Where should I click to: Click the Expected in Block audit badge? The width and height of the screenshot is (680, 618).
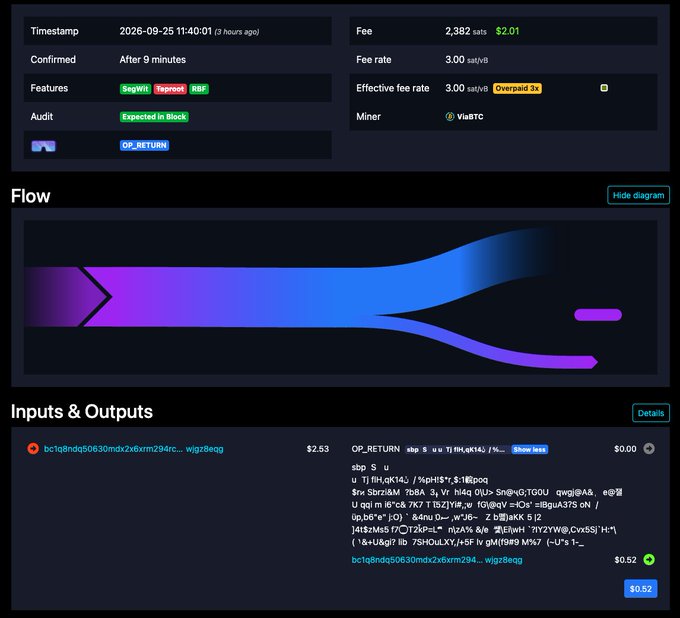click(154, 117)
